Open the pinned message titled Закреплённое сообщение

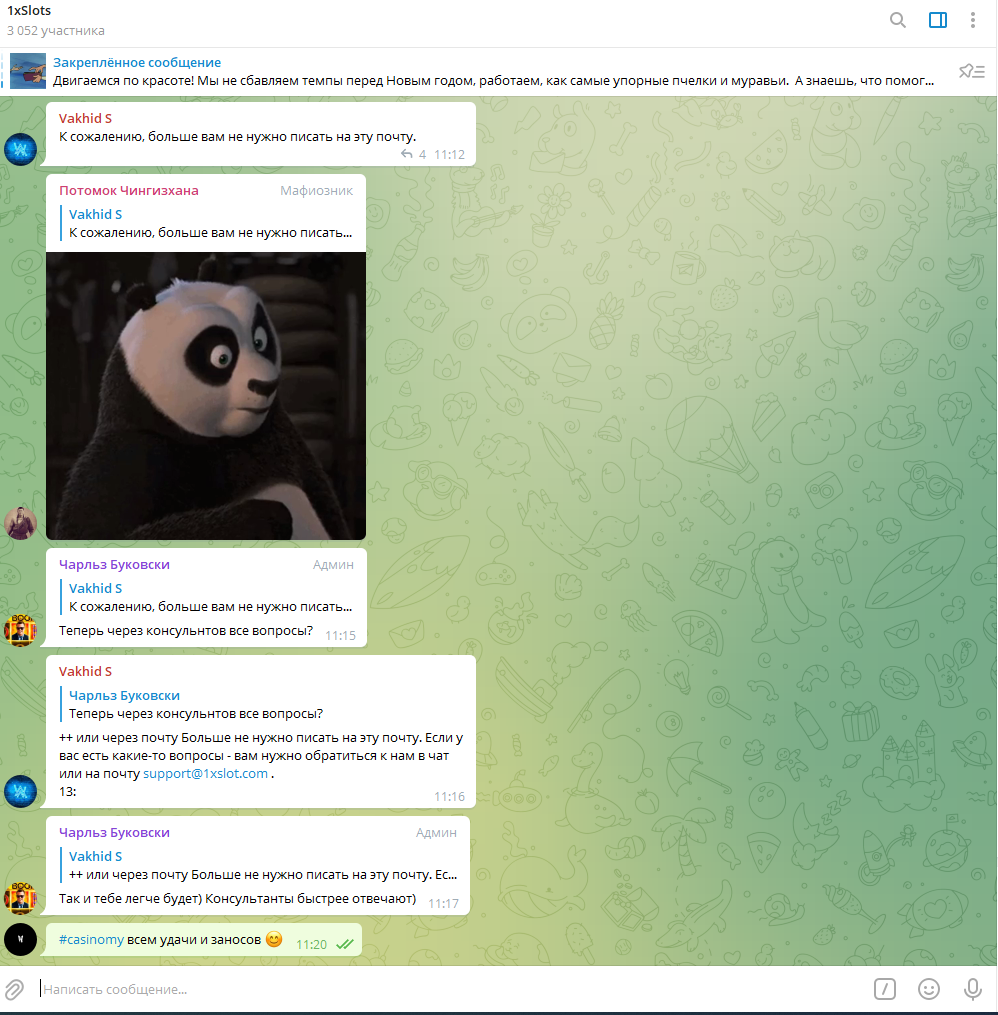(x=493, y=71)
